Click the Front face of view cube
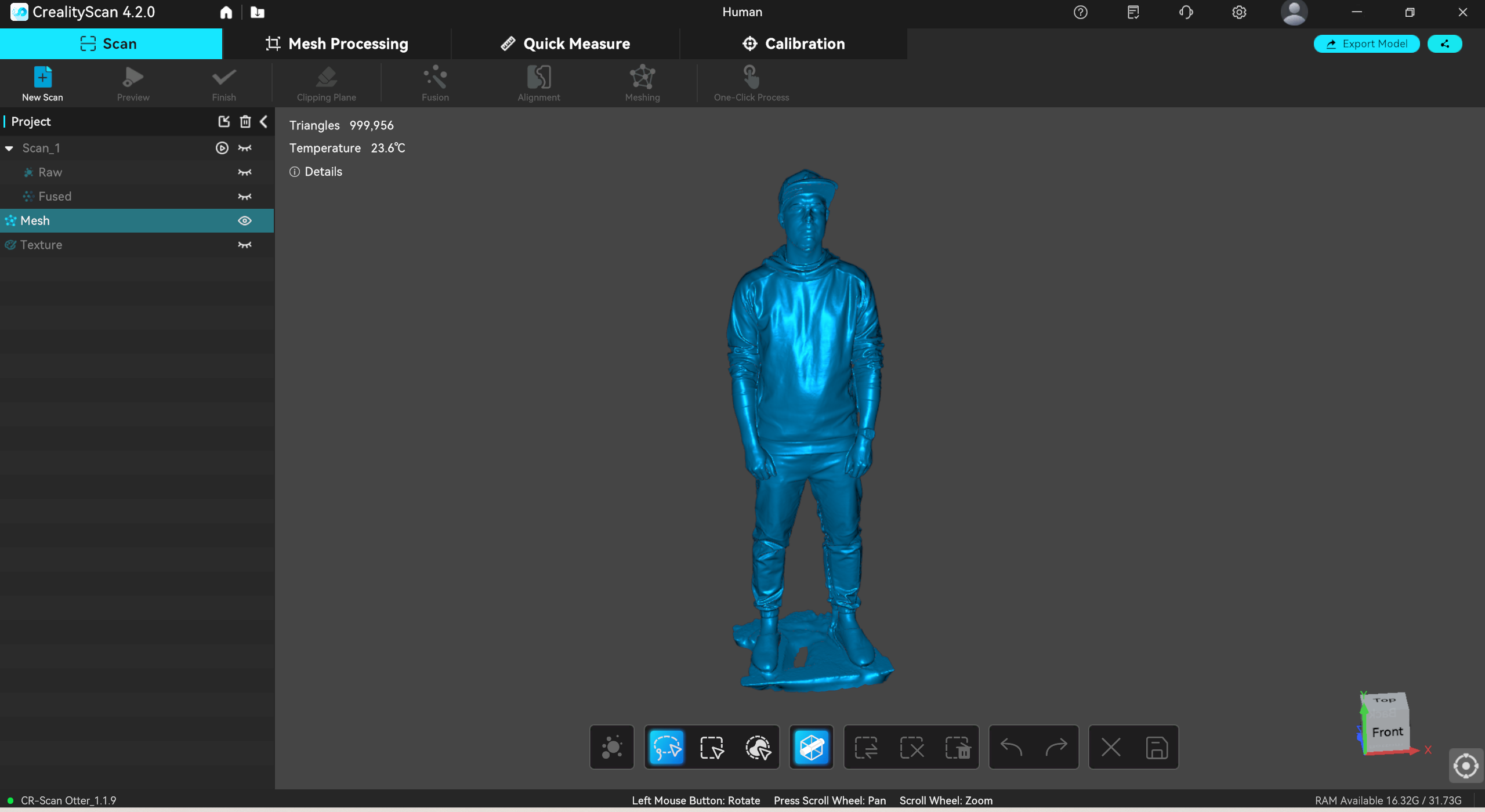This screenshot has height=812, width=1485. pos(1387,732)
